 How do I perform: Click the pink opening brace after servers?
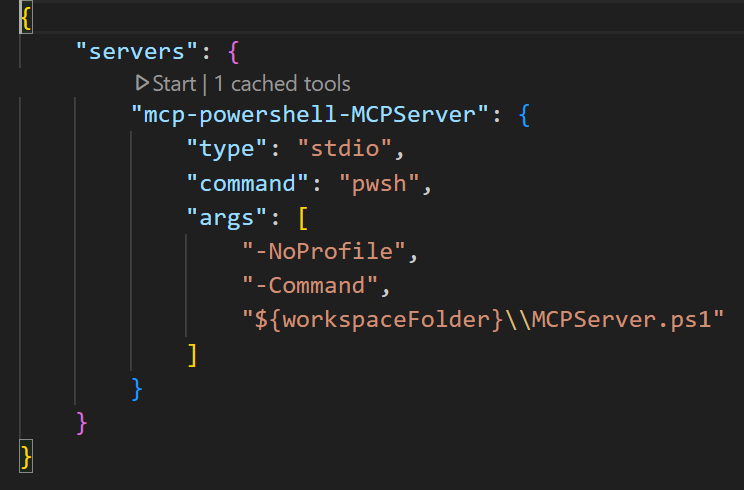click(x=233, y=52)
